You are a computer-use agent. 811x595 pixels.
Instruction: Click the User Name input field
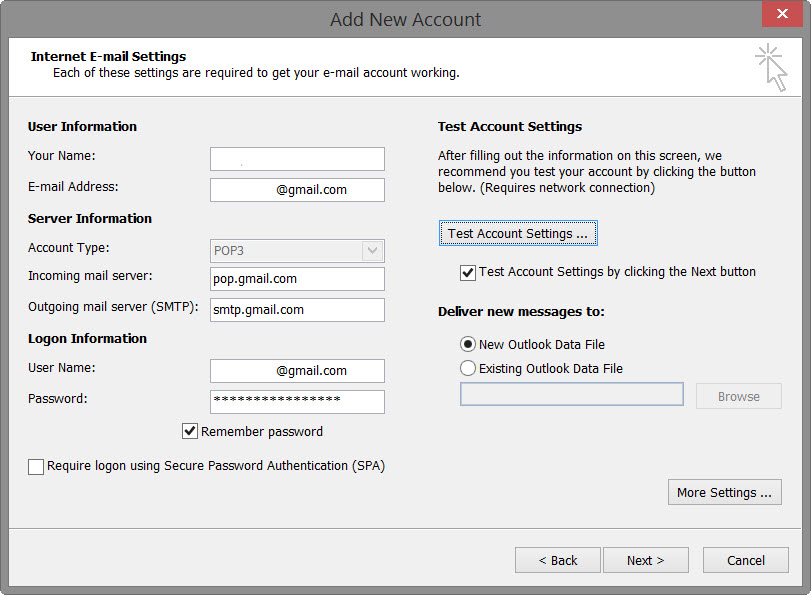[x=297, y=370]
